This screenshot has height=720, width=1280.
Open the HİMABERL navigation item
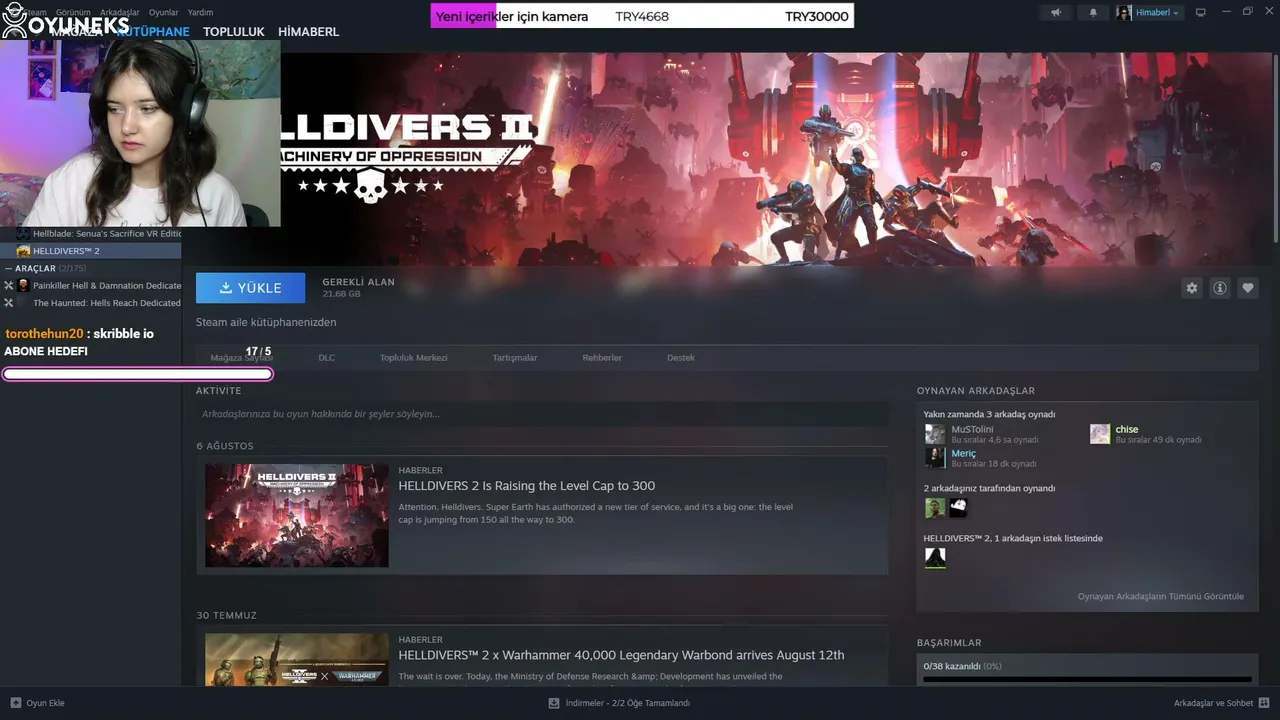click(x=309, y=32)
